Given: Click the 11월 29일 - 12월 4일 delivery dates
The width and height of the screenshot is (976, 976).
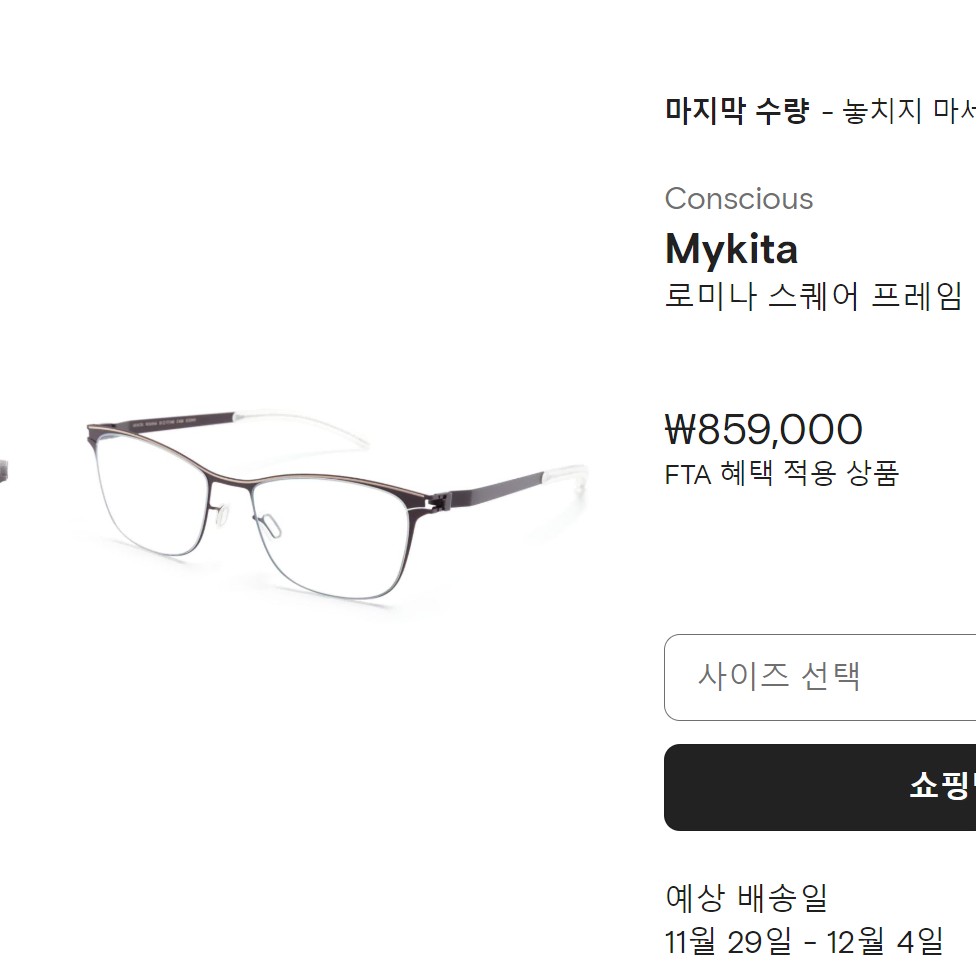Looking at the screenshot, I should coord(804,941).
